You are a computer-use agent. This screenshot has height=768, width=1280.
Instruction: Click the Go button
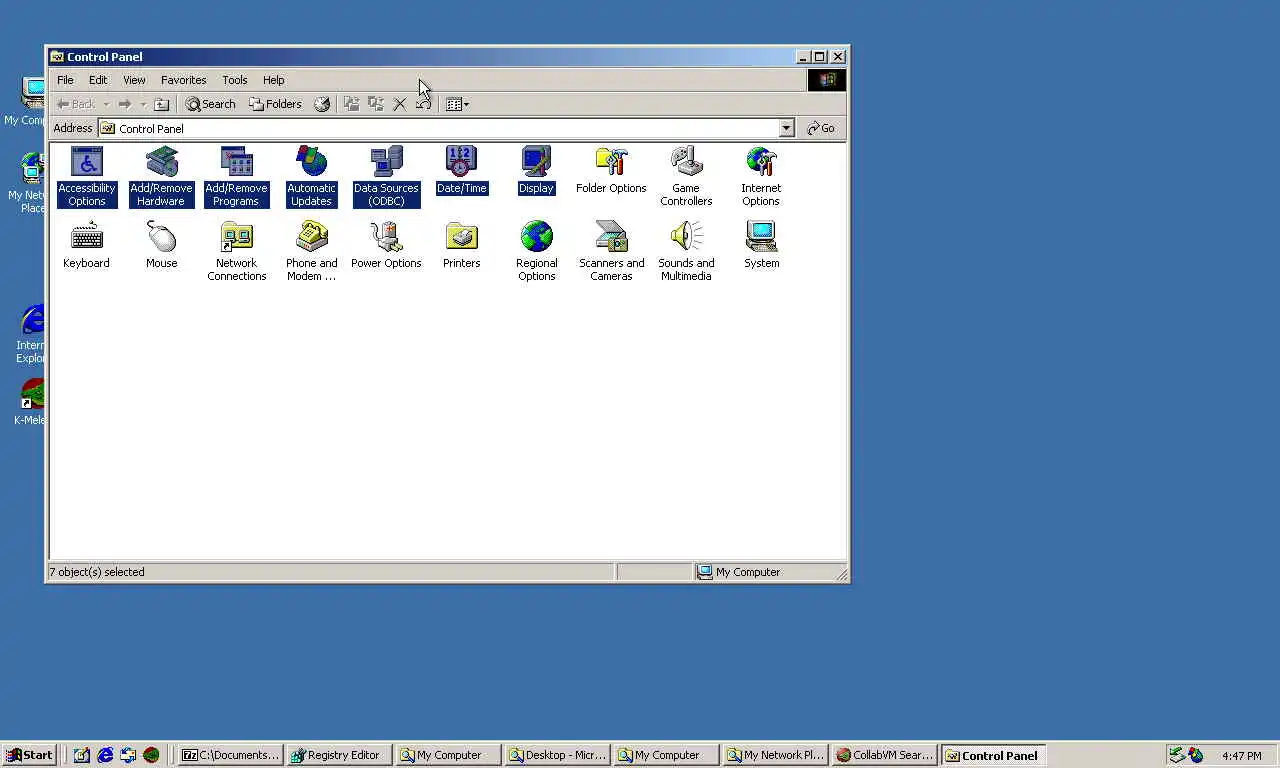click(821, 128)
